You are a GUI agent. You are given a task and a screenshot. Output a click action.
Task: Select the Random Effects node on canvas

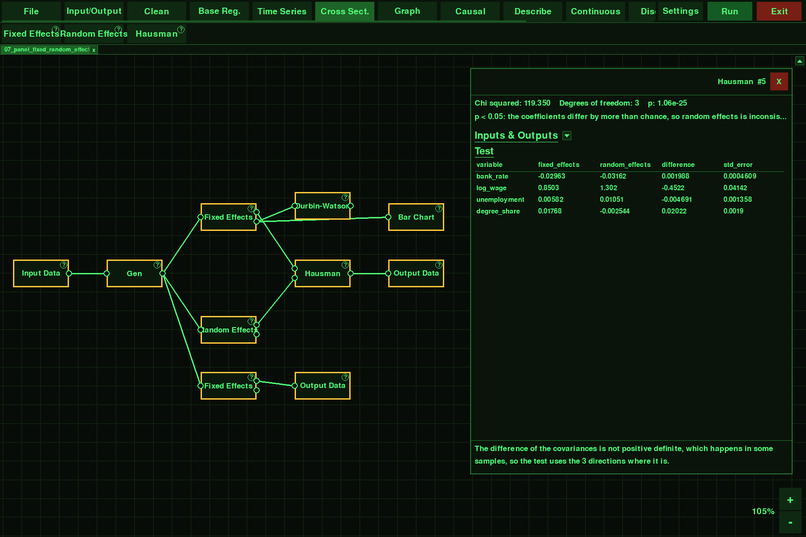coord(228,330)
